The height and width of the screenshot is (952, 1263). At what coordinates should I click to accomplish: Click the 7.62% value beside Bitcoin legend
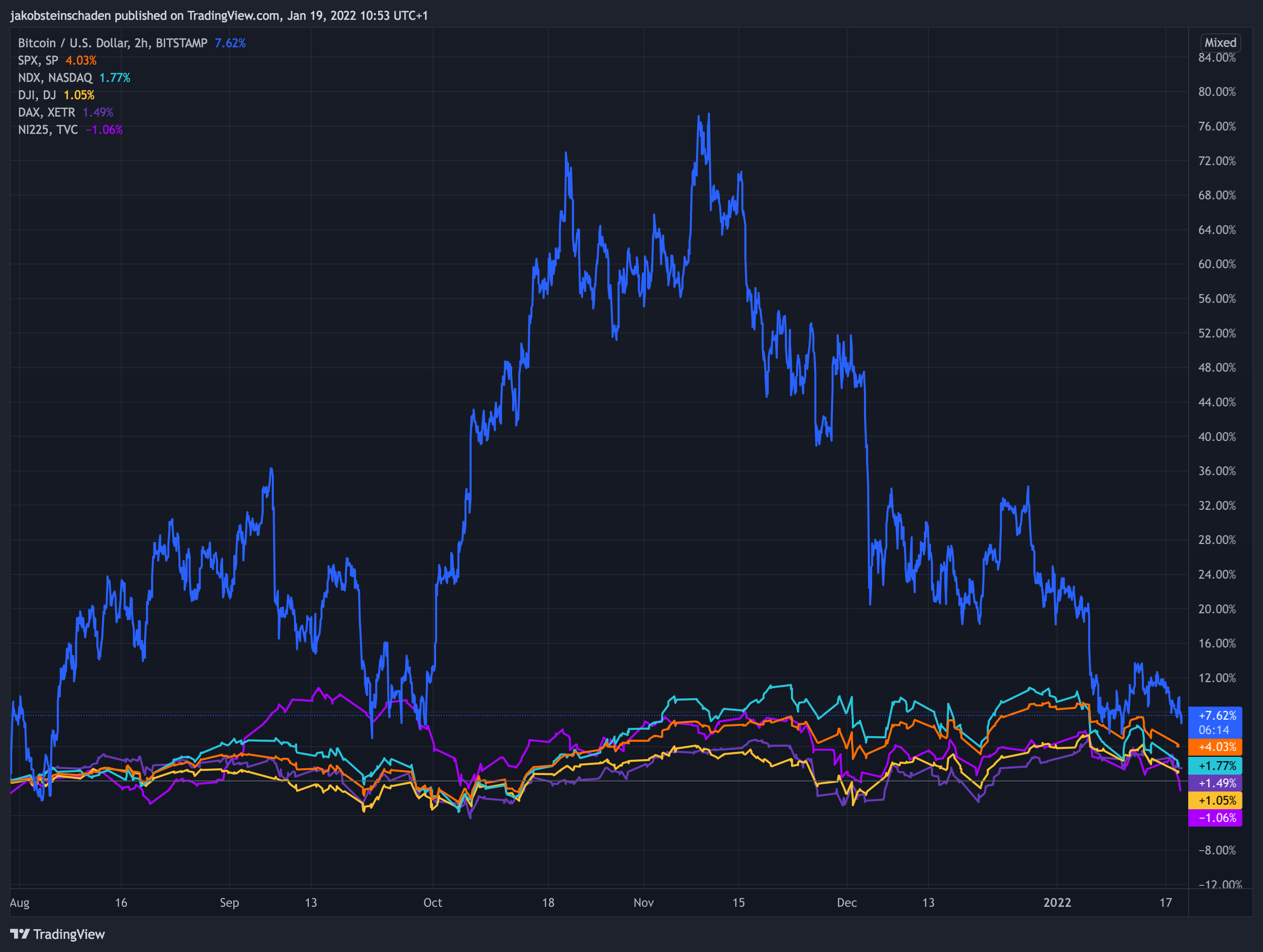[230, 44]
